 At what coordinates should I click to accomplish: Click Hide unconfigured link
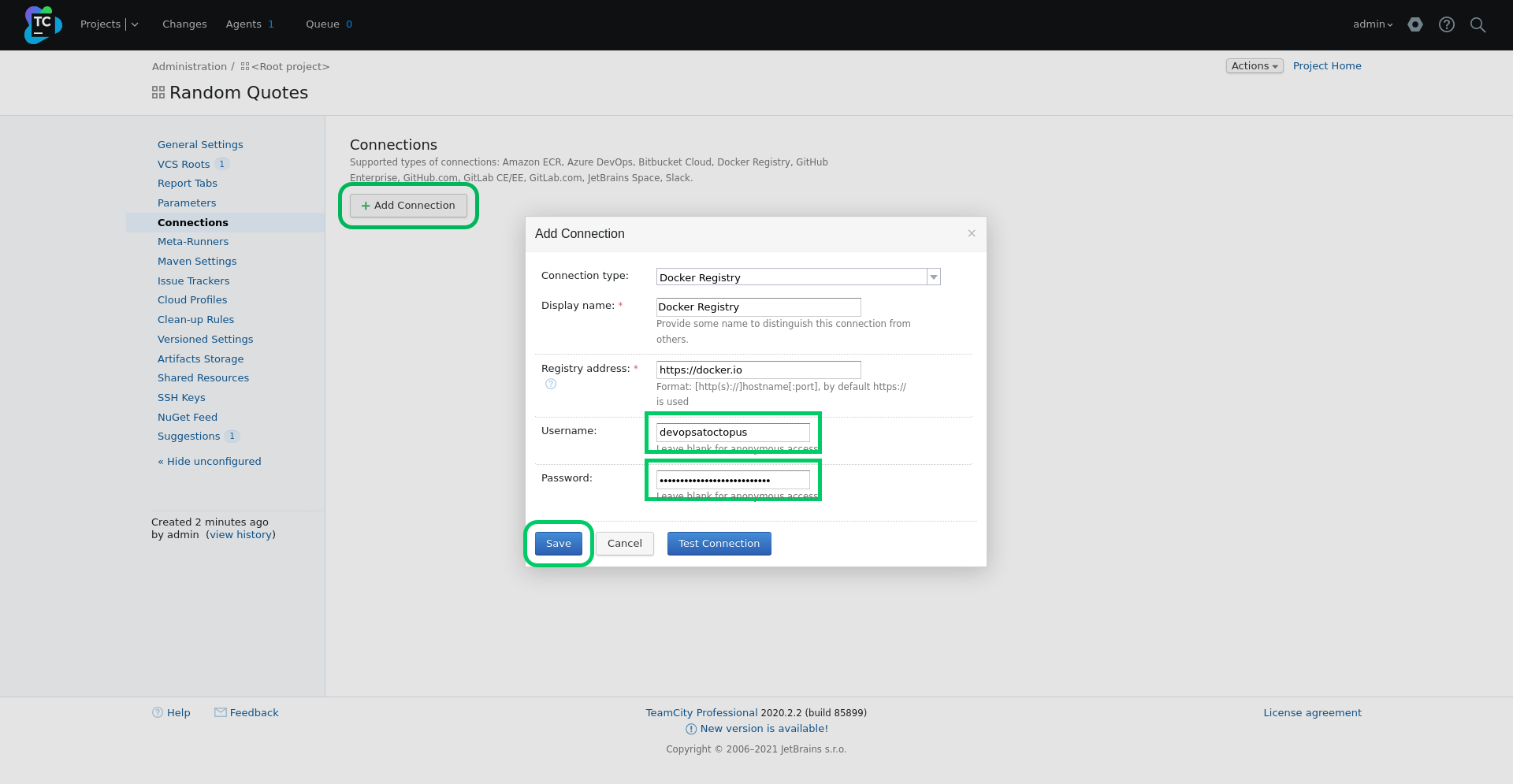click(x=210, y=462)
